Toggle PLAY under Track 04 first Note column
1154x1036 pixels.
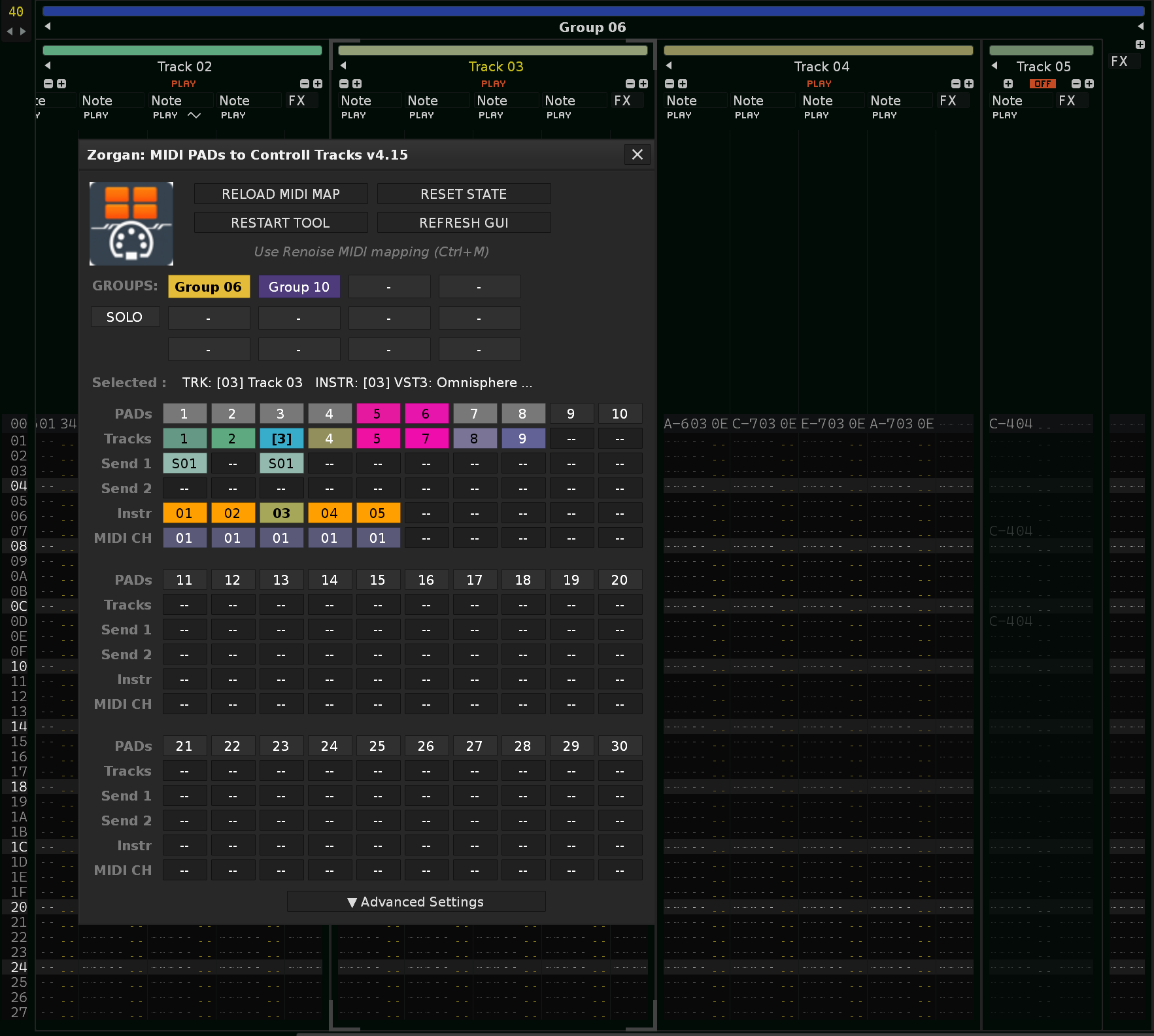tap(679, 115)
